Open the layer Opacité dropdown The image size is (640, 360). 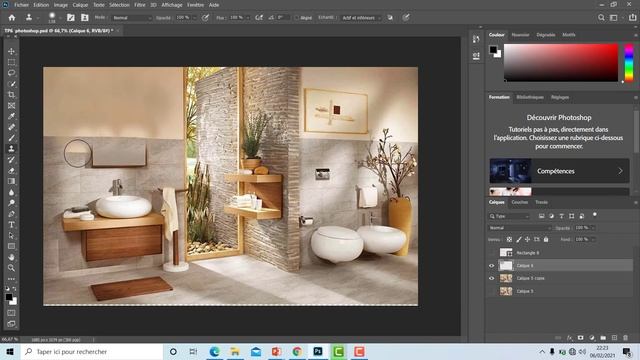coord(593,228)
